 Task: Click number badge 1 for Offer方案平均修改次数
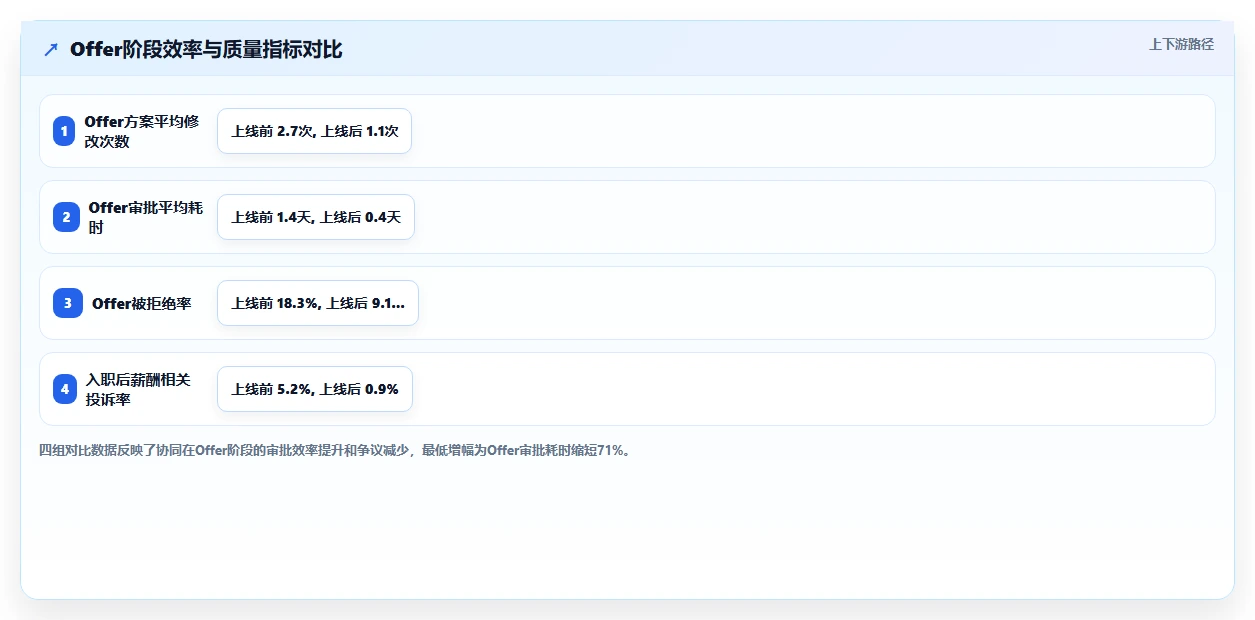(x=64, y=131)
